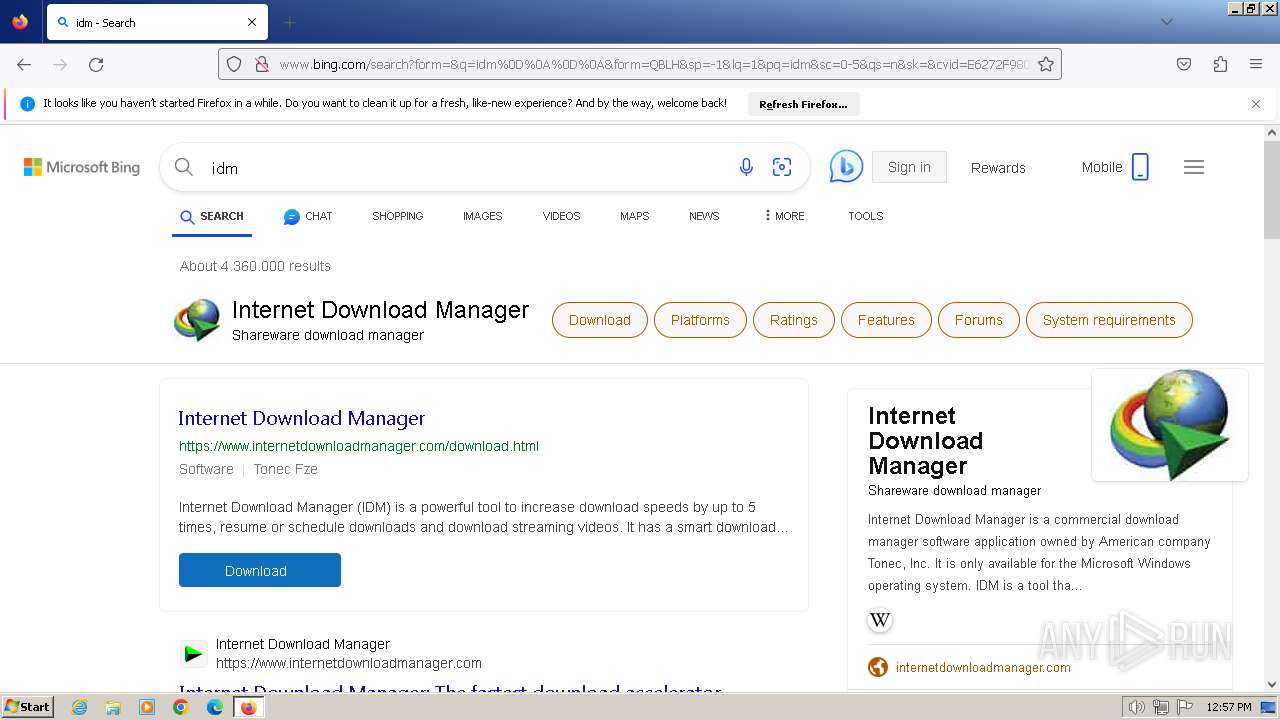Open the volume speaker tray icon
Viewport: 1280px width, 720px height.
pos(1137,707)
